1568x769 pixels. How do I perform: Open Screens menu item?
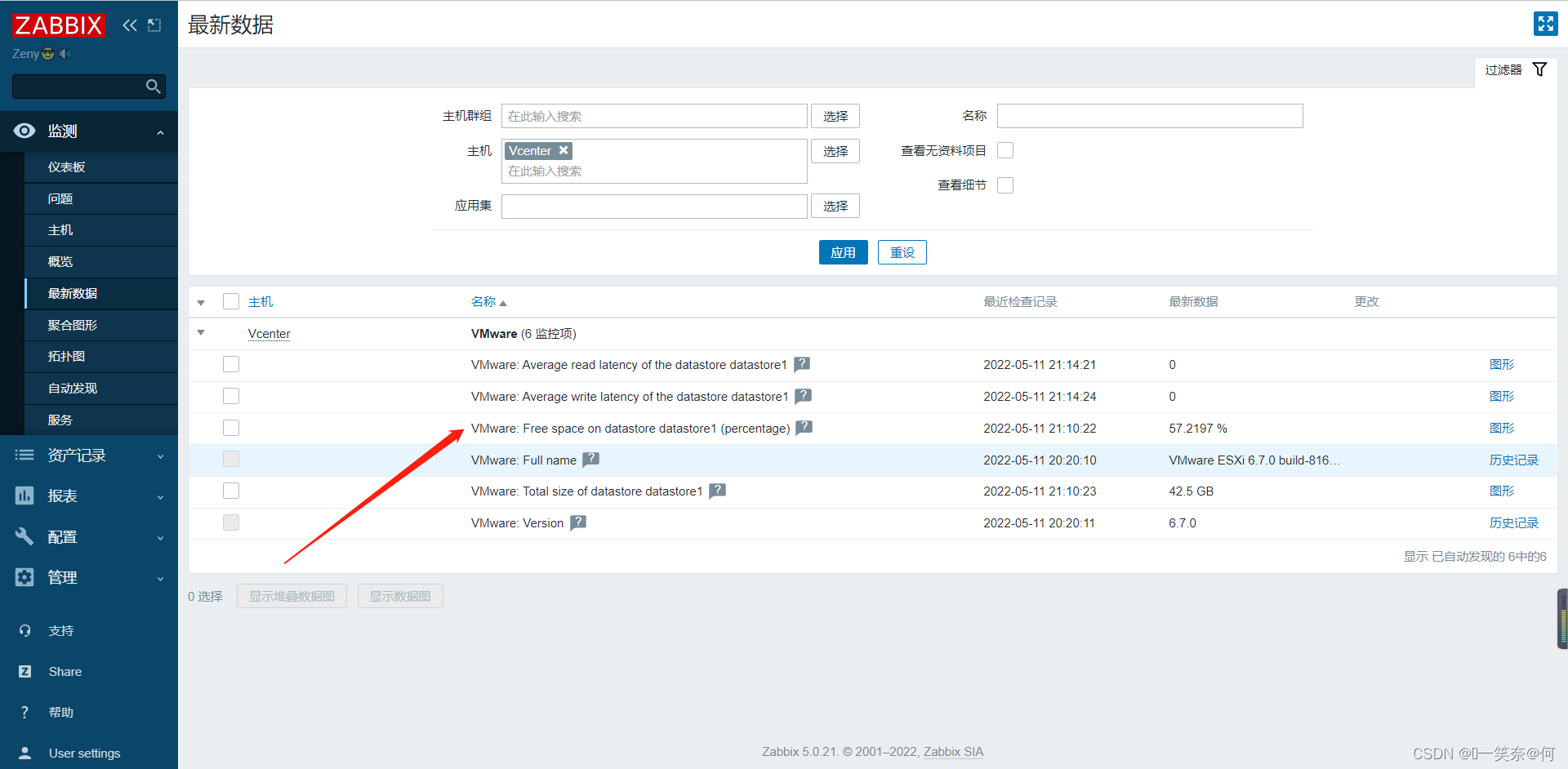pos(101,325)
